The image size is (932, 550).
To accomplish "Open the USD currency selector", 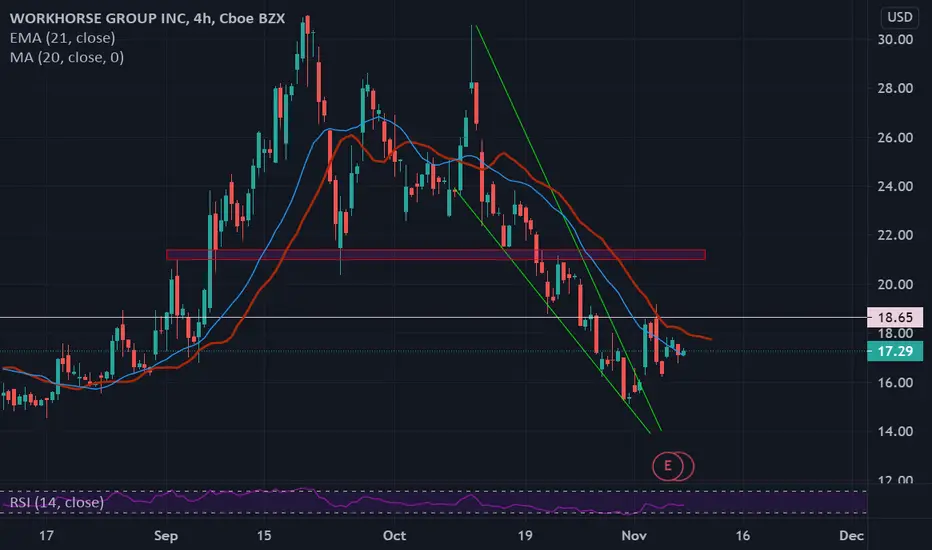I will (899, 17).
